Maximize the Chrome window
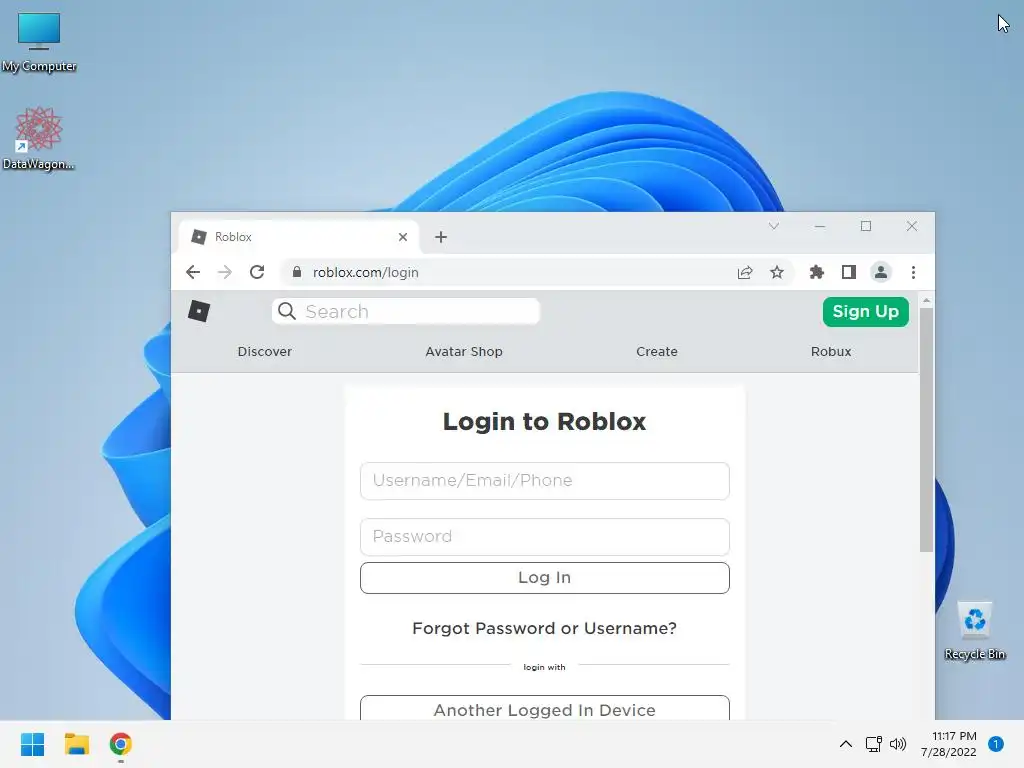Screen dimensions: 1024x768 (x=866, y=226)
